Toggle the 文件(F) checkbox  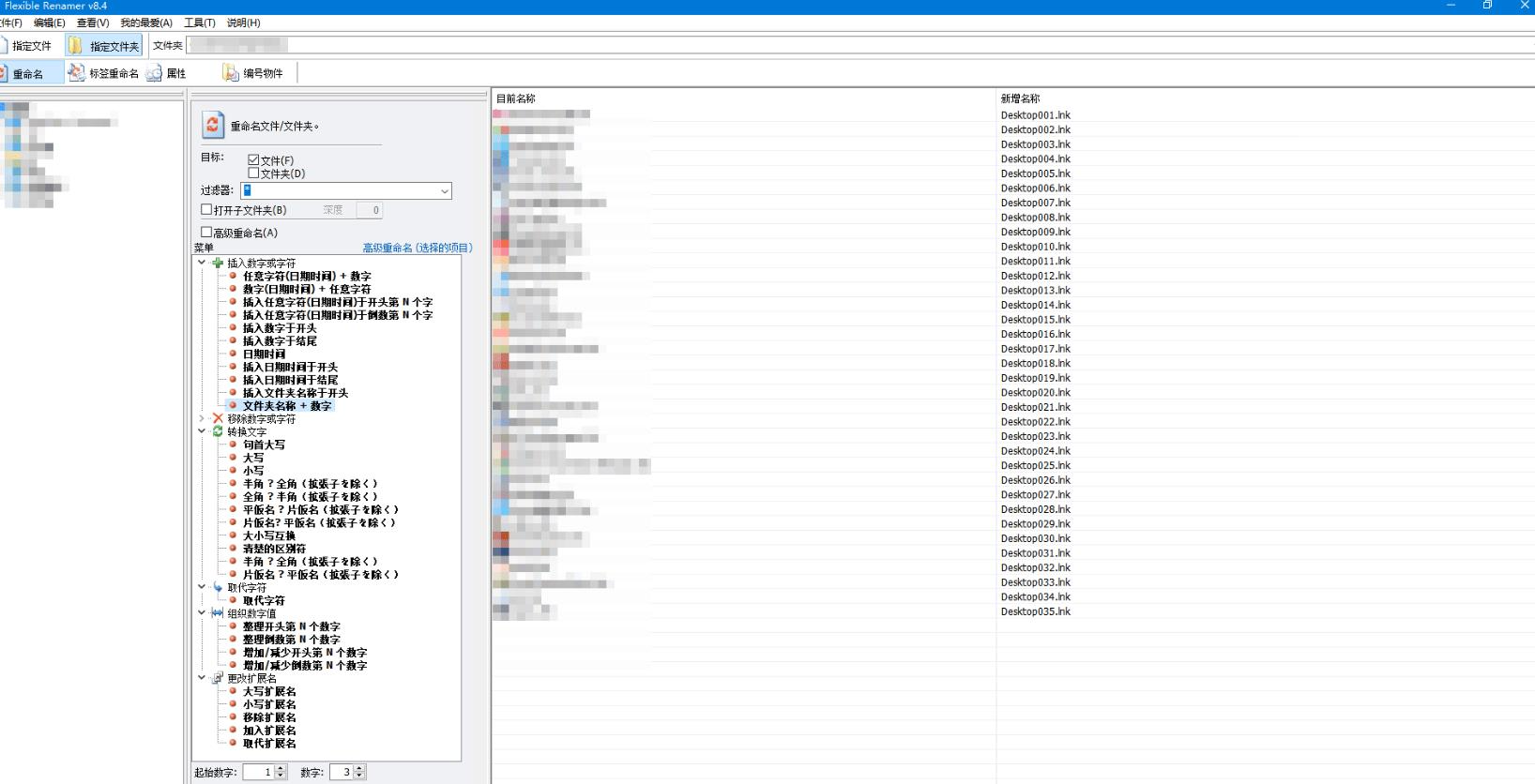(253, 160)
